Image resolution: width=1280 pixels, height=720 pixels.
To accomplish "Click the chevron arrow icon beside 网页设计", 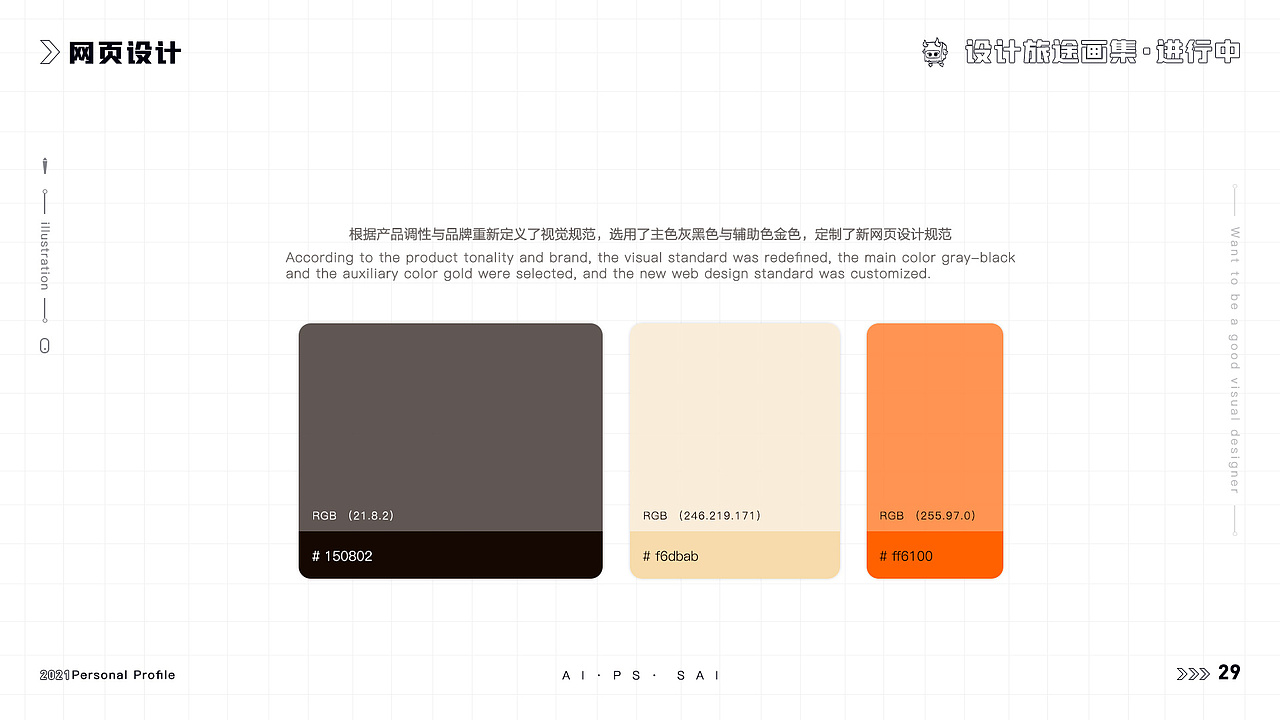I will point(49,53).
